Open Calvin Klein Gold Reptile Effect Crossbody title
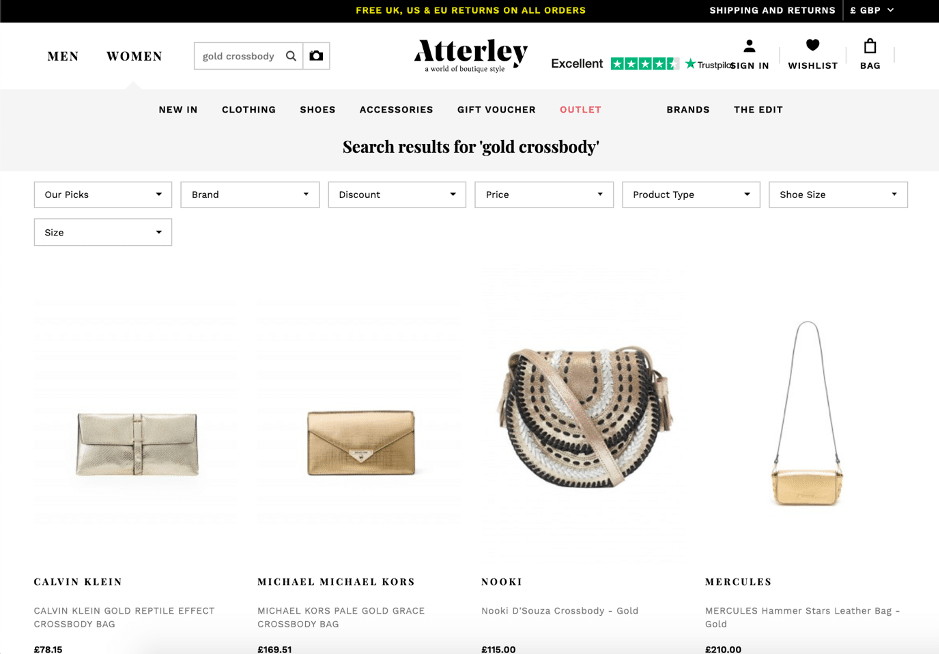The height and width of the screenshot is (654, 939). 124,617
